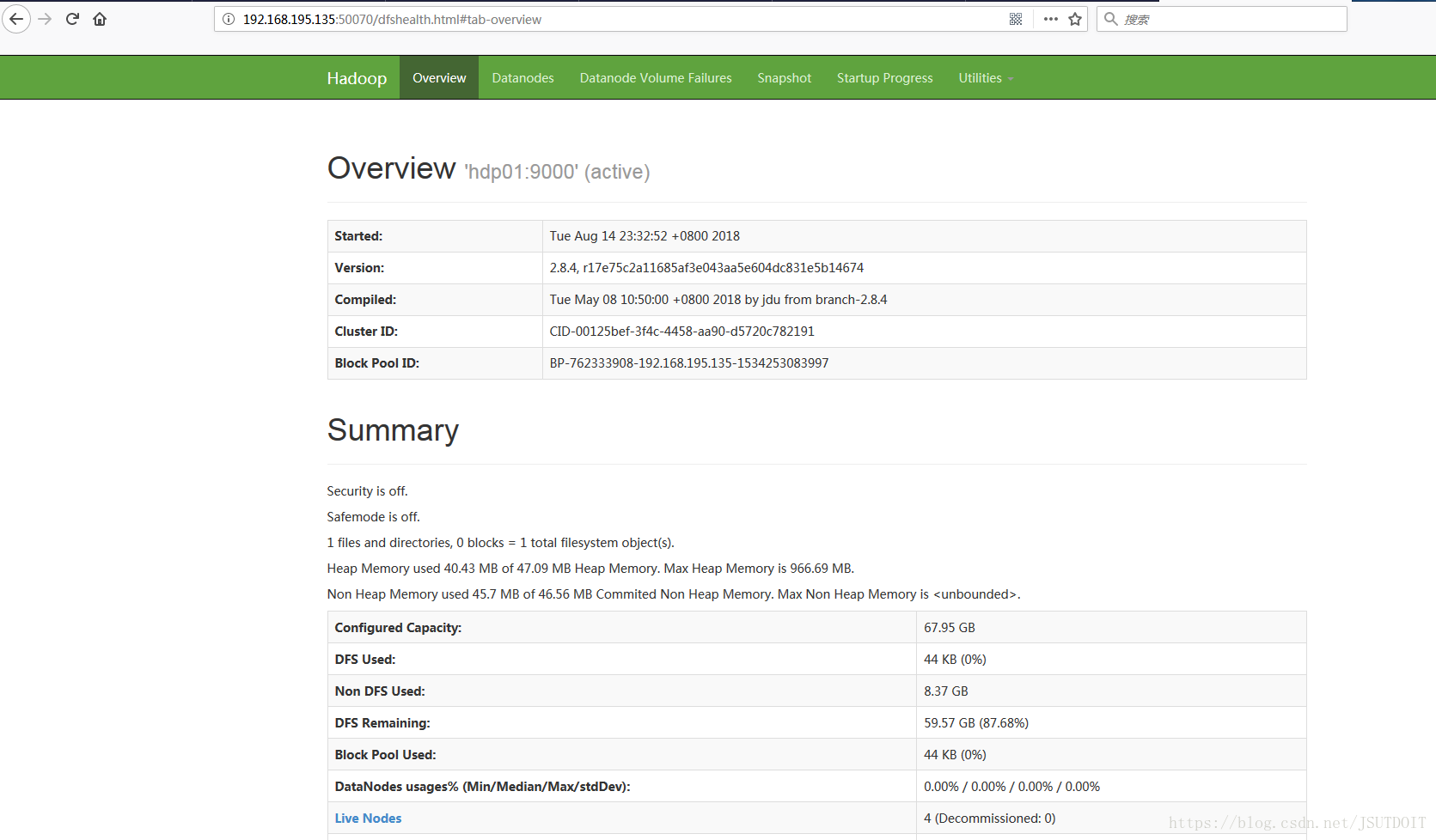Click the files and directories count line
Viewport: 1436px width, 840px height.
[500, 543]
